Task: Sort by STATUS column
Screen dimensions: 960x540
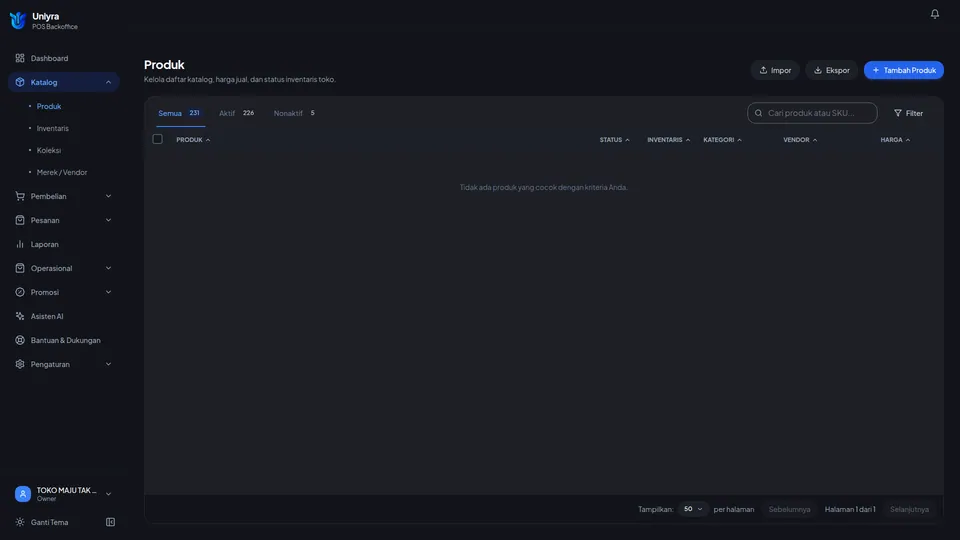Action: coord(614,140)
